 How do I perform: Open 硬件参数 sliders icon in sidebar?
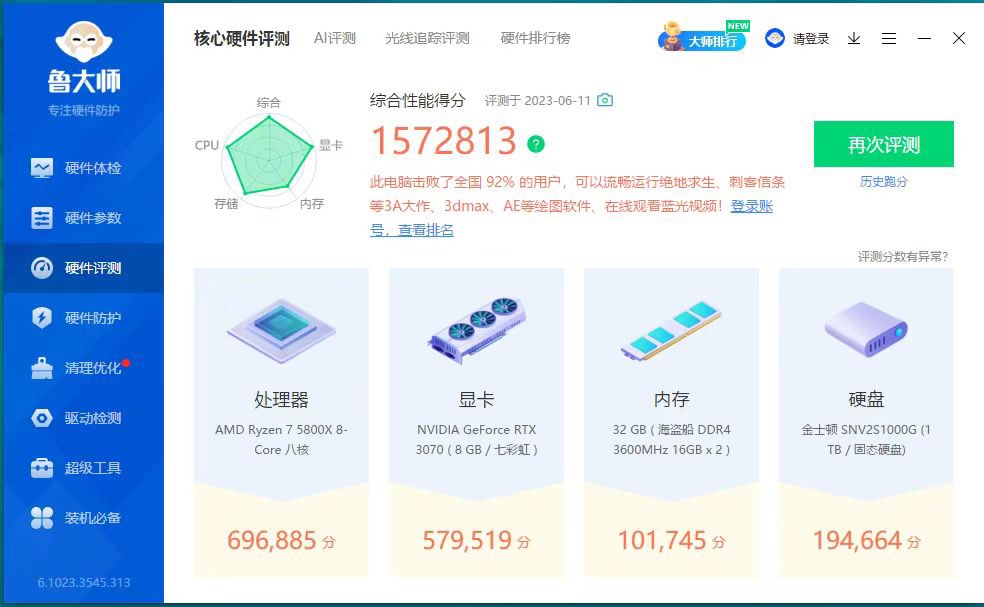coord(42,218)
